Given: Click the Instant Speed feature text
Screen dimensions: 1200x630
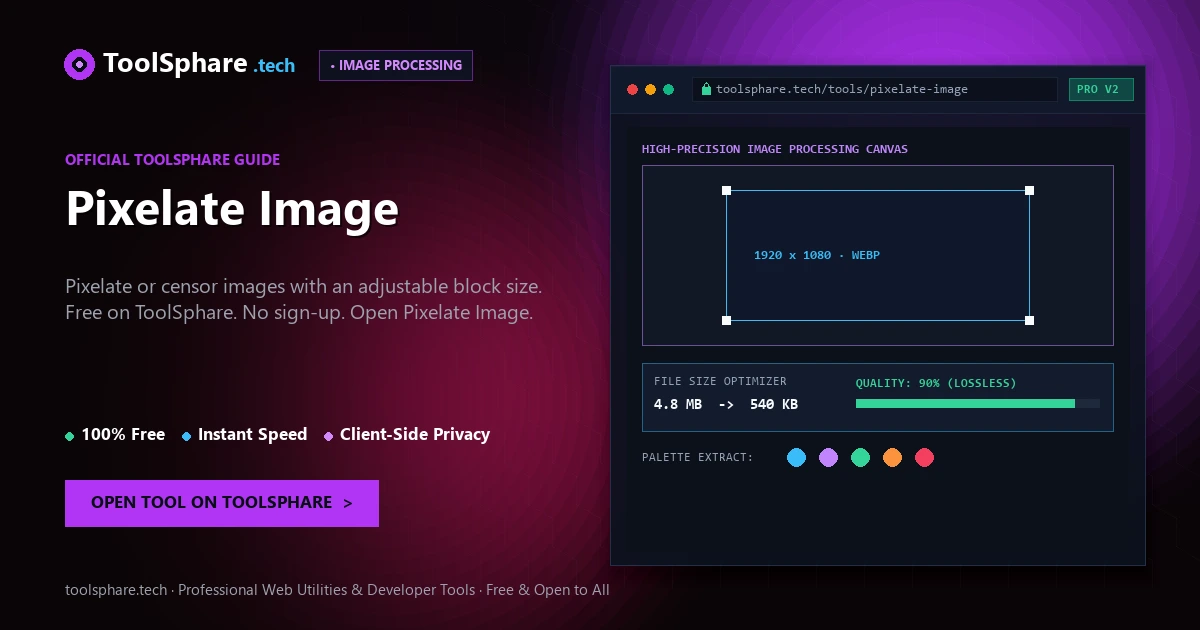Looking at the screenshot, I should [252, 435].
